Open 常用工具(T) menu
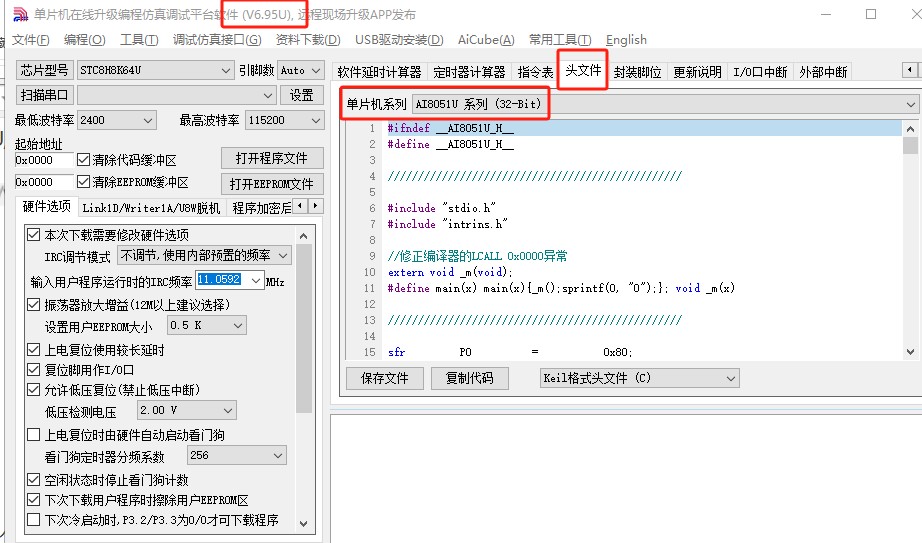922x543 pixels. 560,40
